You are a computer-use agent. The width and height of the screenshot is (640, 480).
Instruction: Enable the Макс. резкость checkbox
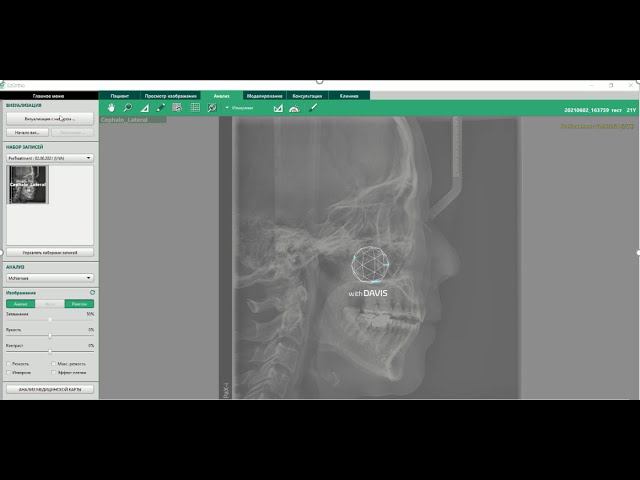[x=53, y=364]
